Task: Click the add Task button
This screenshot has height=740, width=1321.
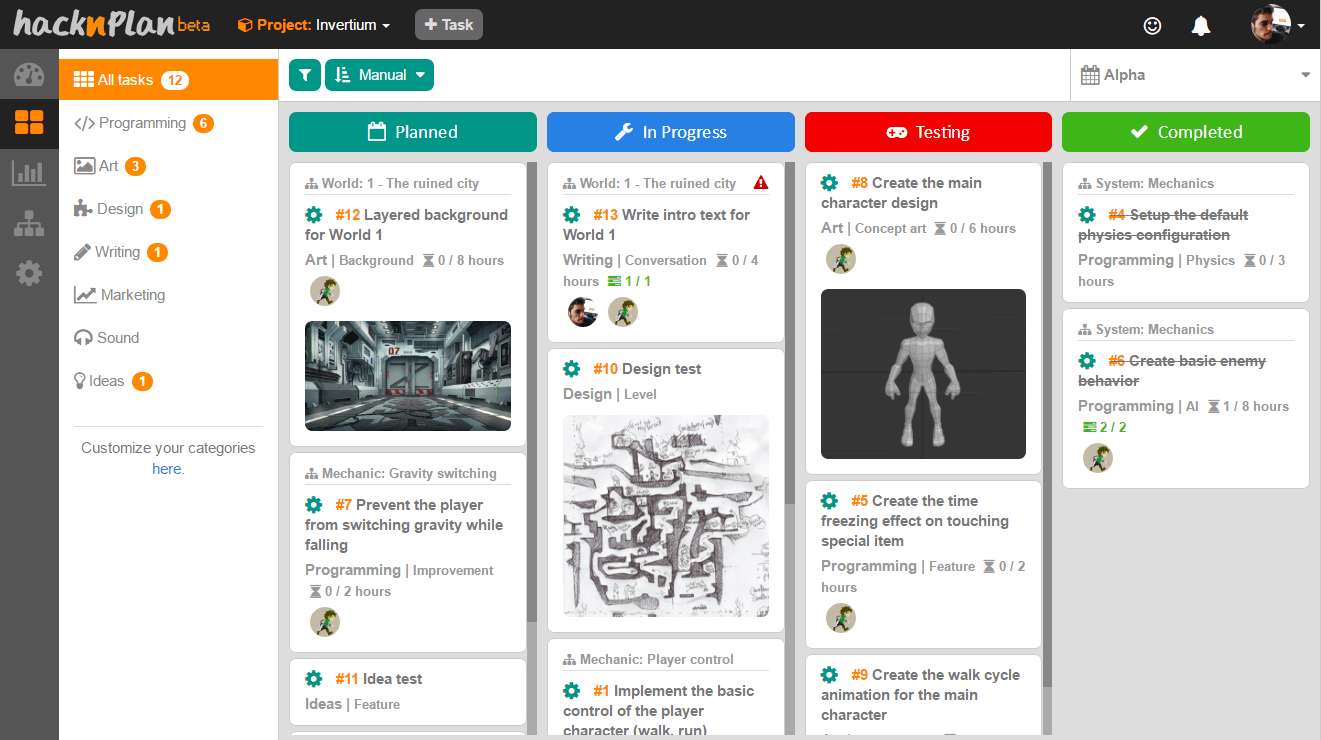Action: point(449,25)
